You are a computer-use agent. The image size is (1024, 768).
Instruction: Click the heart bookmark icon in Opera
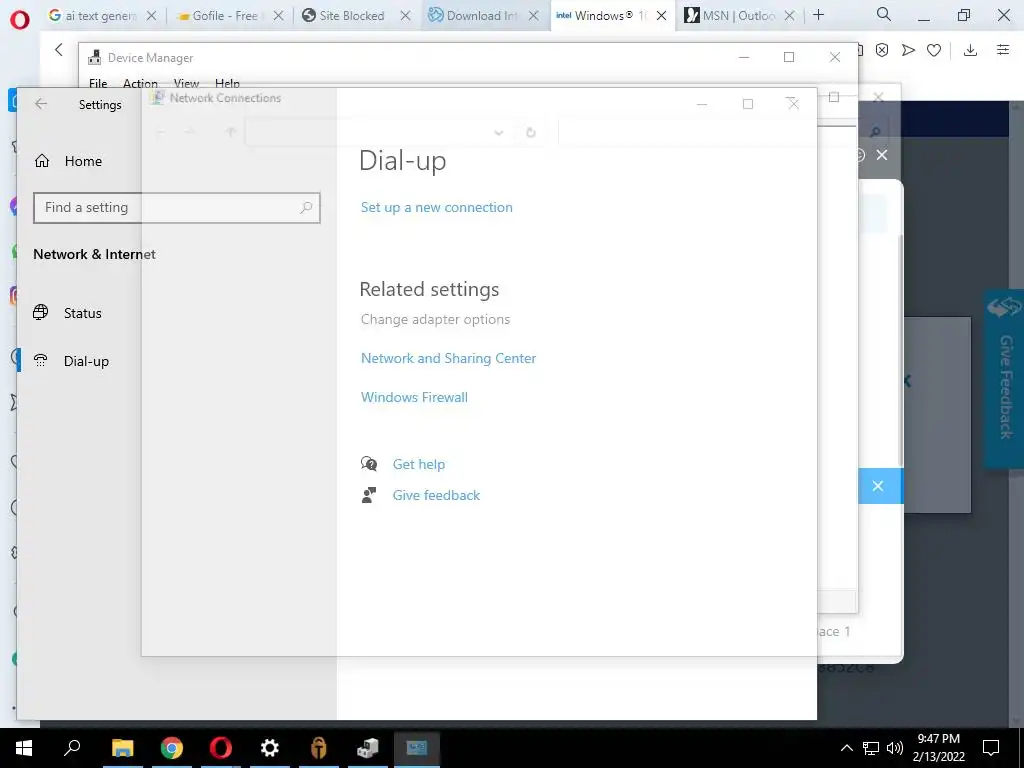(x=934, y=50)
